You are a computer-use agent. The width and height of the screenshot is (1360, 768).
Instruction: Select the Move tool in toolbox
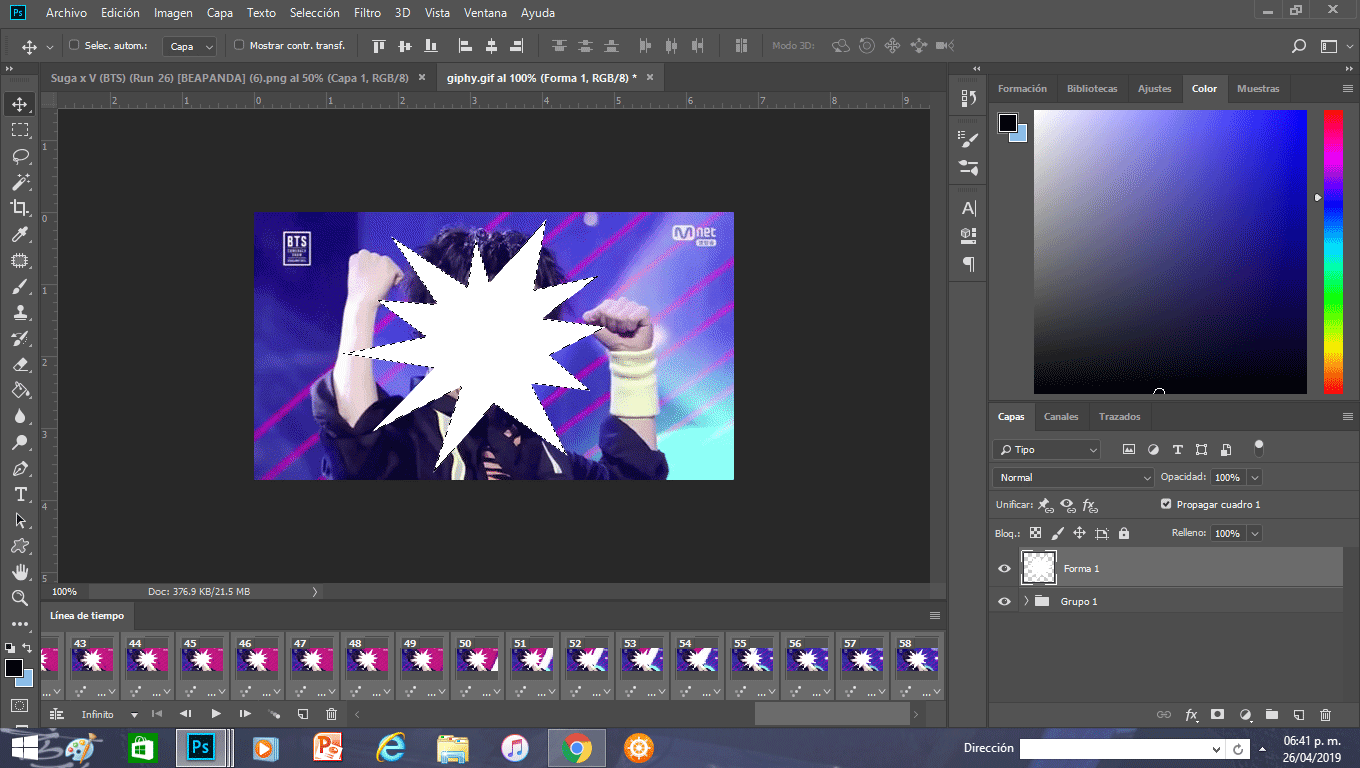click(x=19, y=104)
